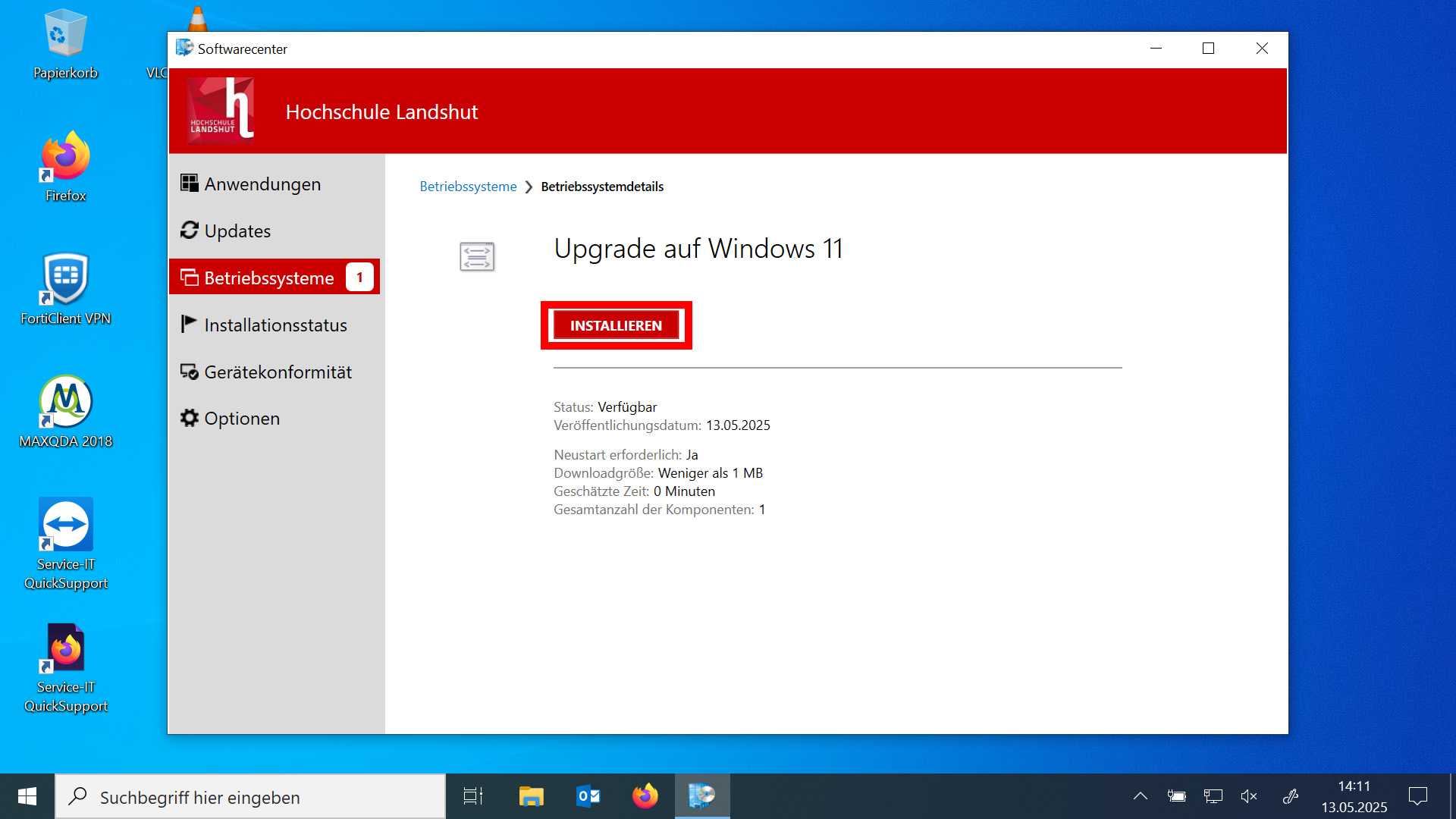
Task: Click the INSTALLIEREN button
Action: [x=616, y=325]
